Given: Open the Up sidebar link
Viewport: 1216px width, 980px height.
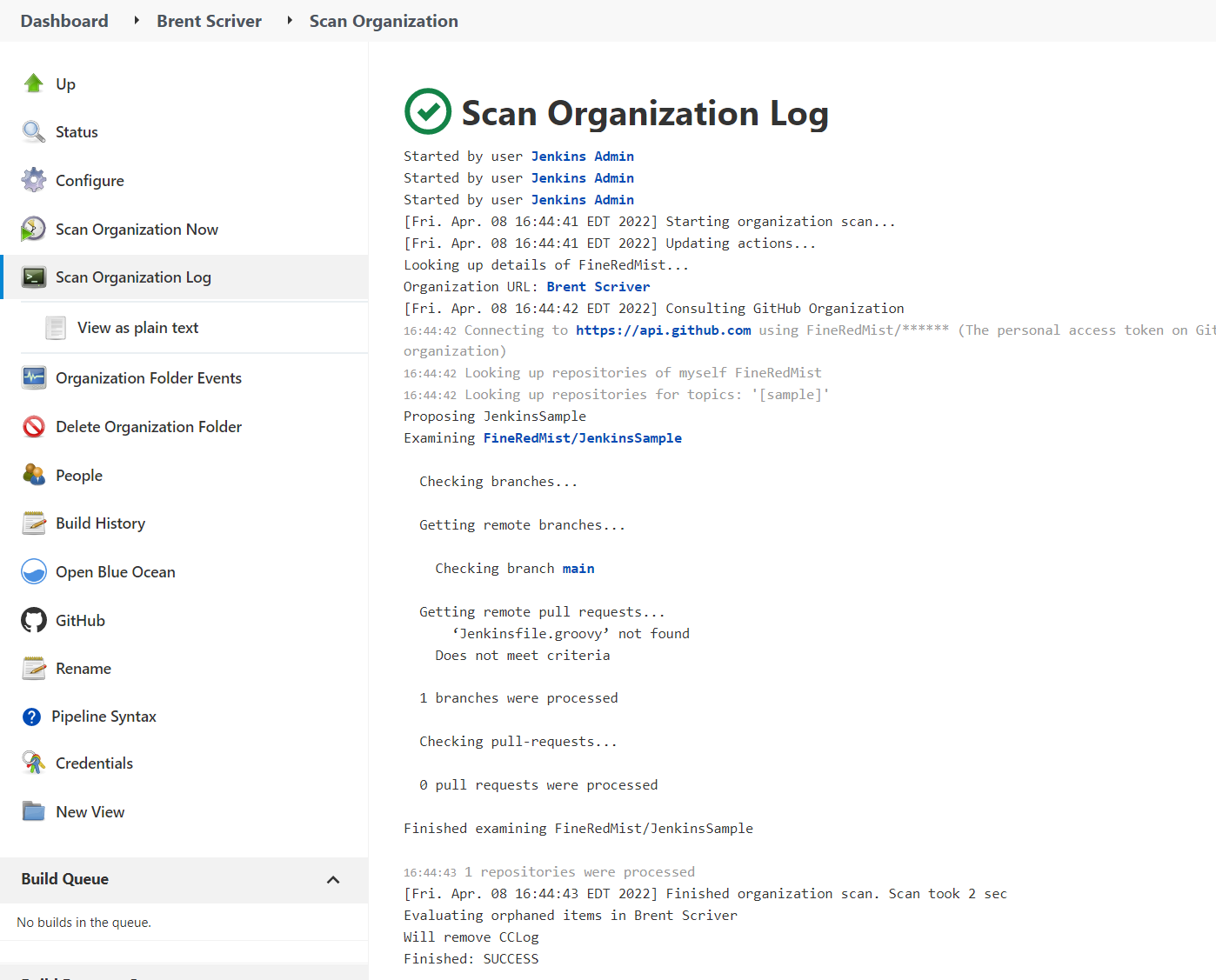Looking at the screenshot, I should click(x=65, y=83).
